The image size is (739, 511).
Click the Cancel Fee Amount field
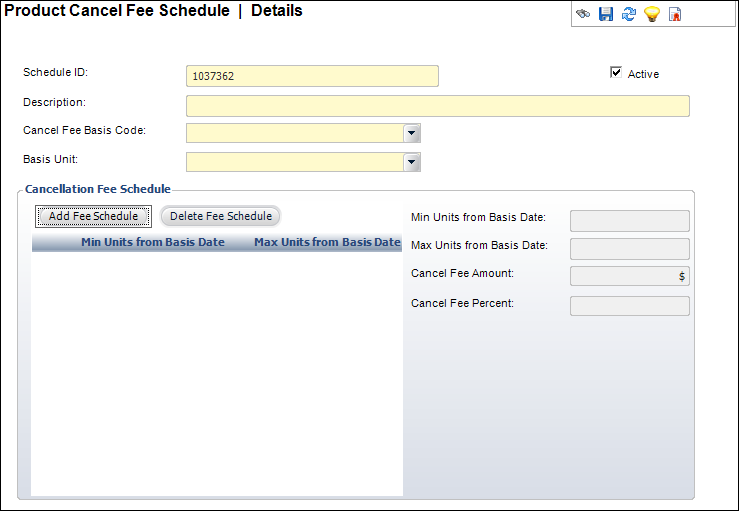click(630, 276)
